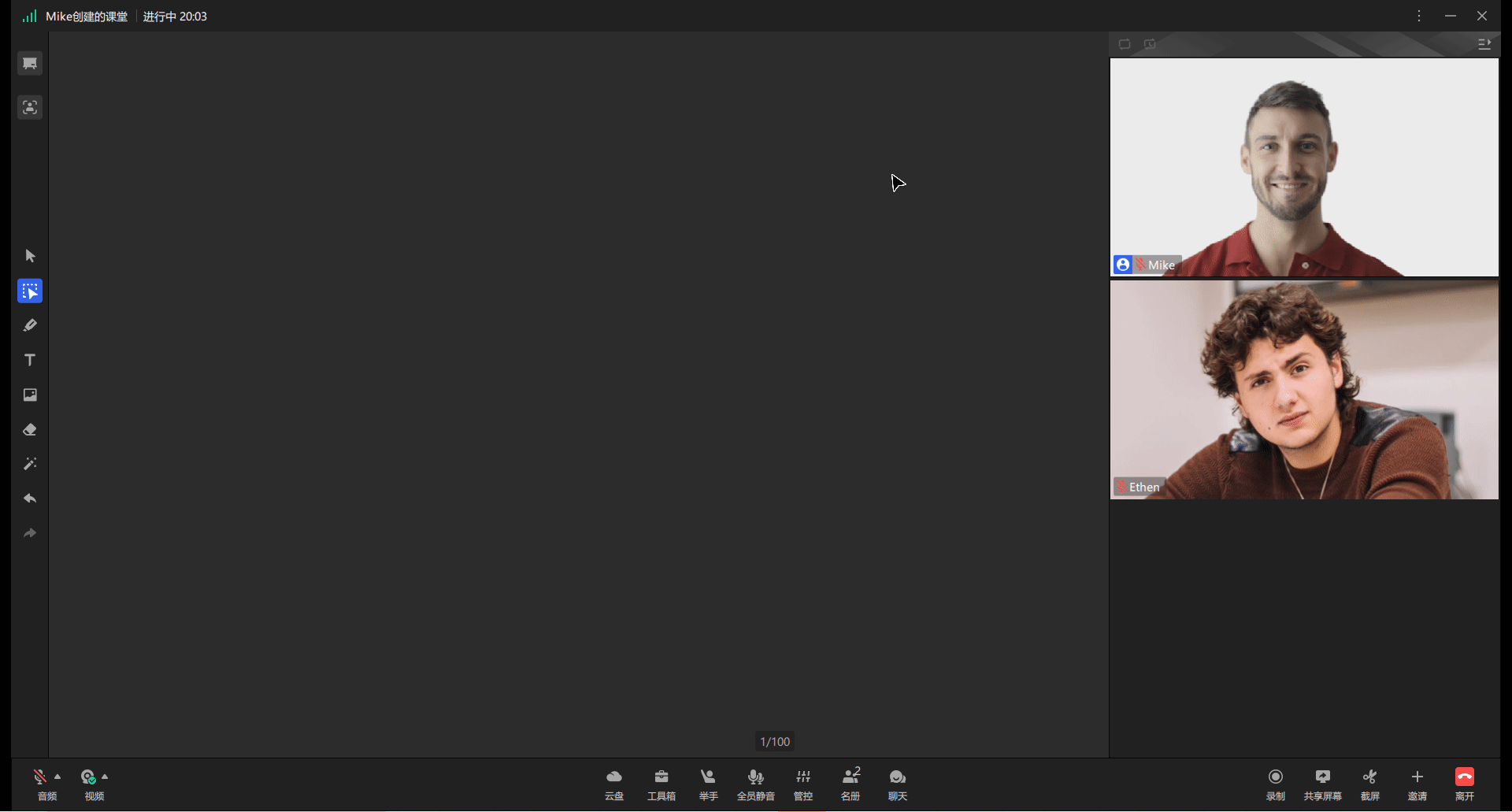
Task: Select the laser magic wand tool
Action: tap(30, 464)
